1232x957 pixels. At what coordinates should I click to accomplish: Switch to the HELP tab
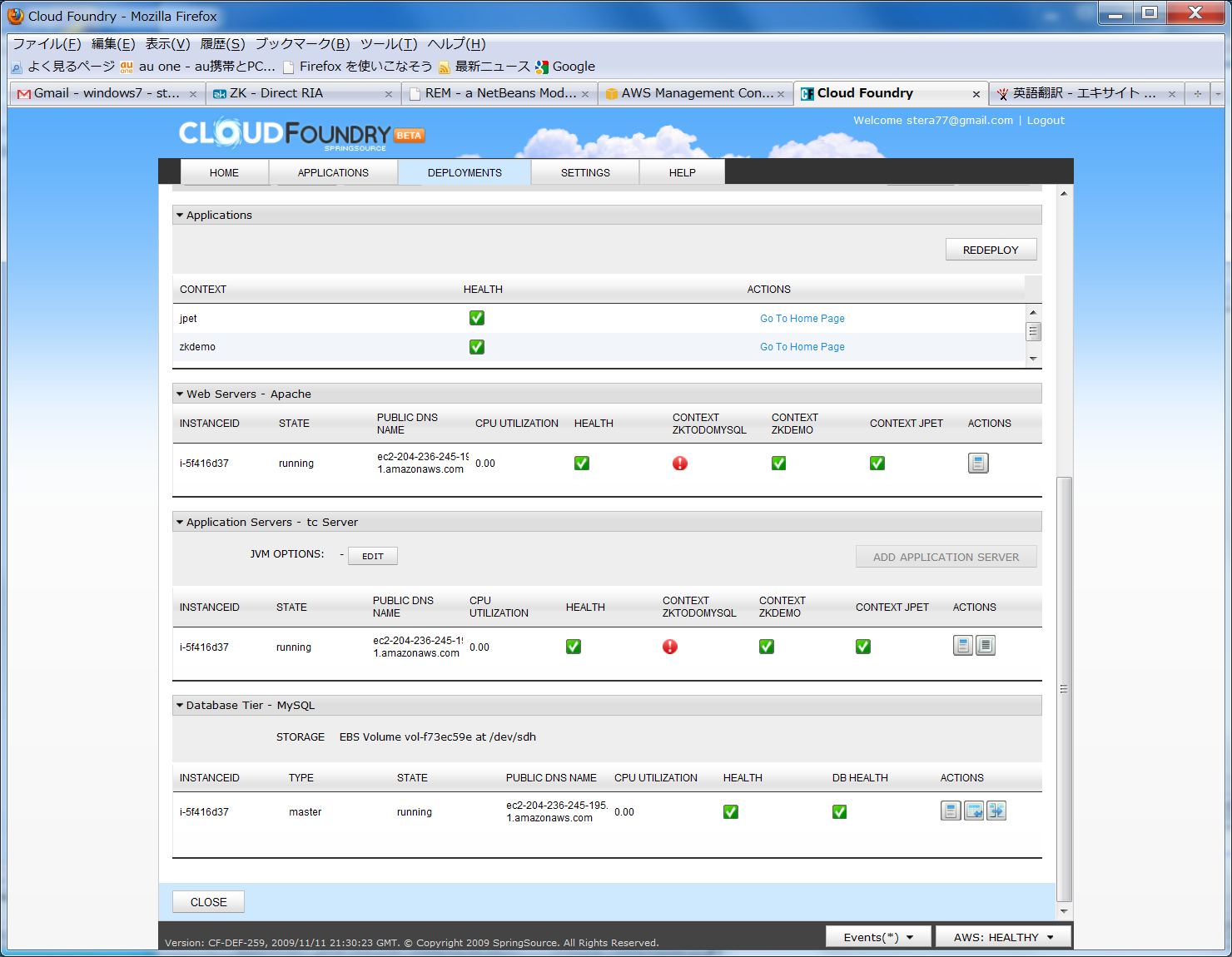pyautogui.click(x=682, y=173)
